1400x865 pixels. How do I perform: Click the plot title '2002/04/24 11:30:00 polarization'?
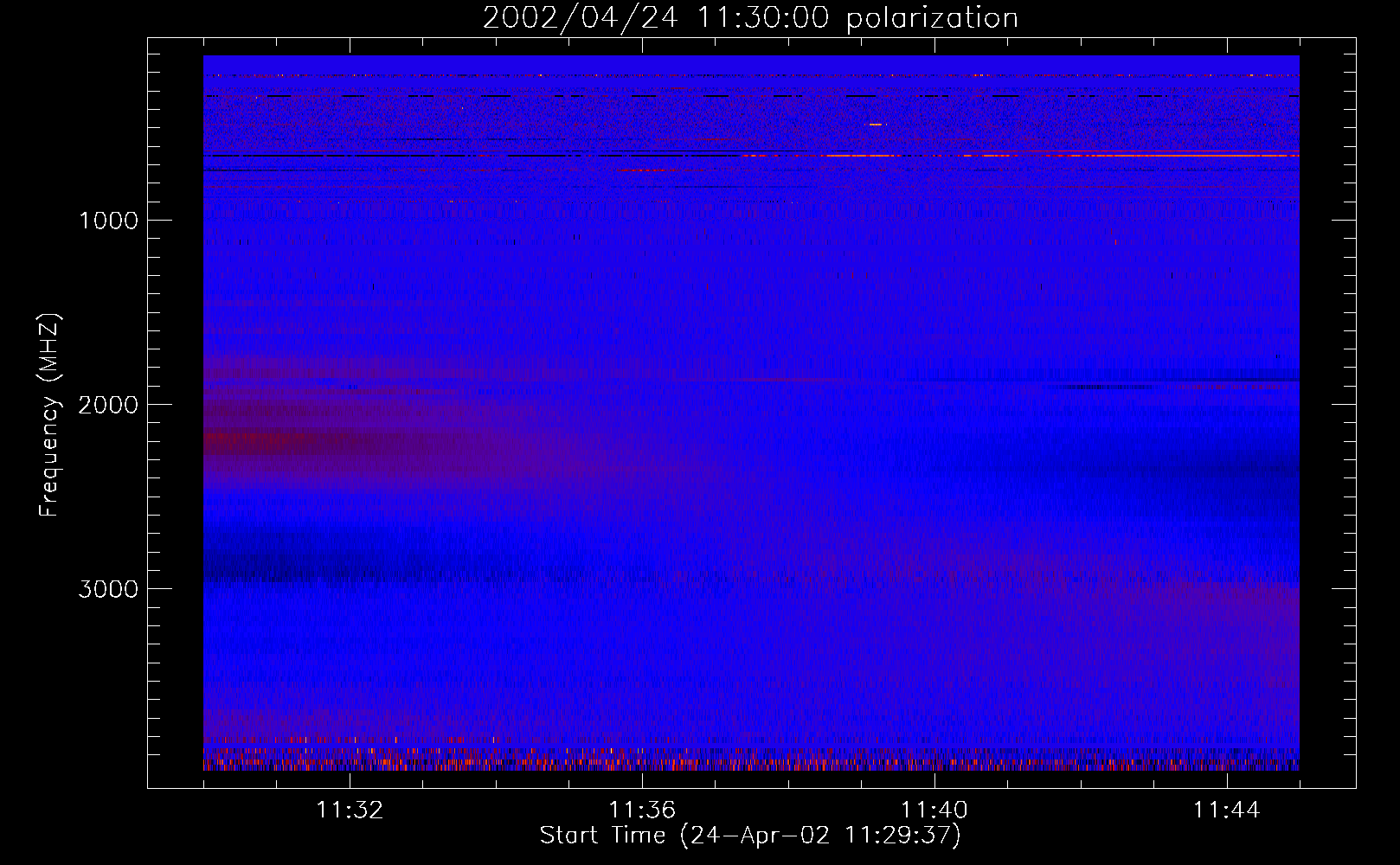(750, 18)
